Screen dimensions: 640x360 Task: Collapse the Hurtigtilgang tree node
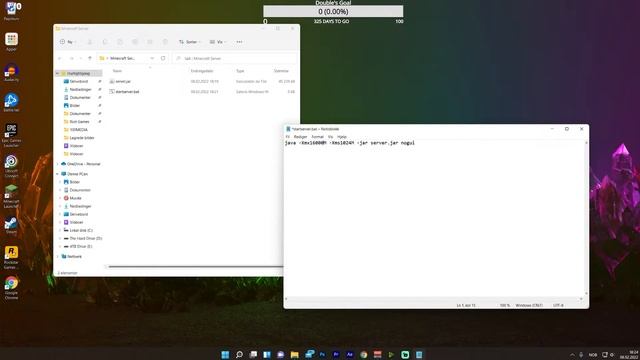57,73
